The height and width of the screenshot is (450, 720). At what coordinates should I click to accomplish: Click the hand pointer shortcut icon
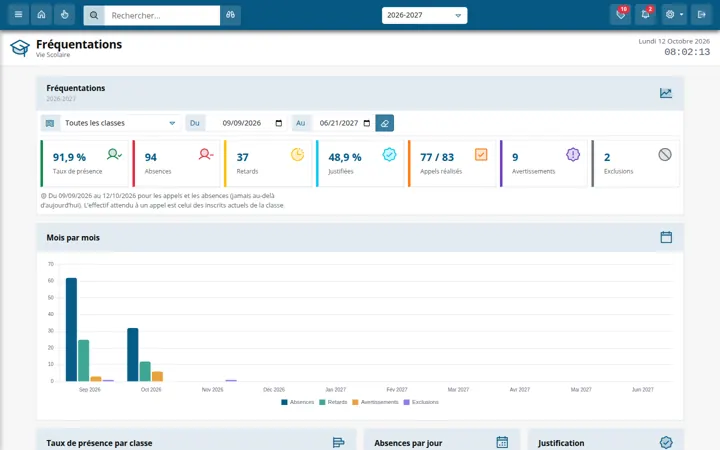(x=64, y=15)
